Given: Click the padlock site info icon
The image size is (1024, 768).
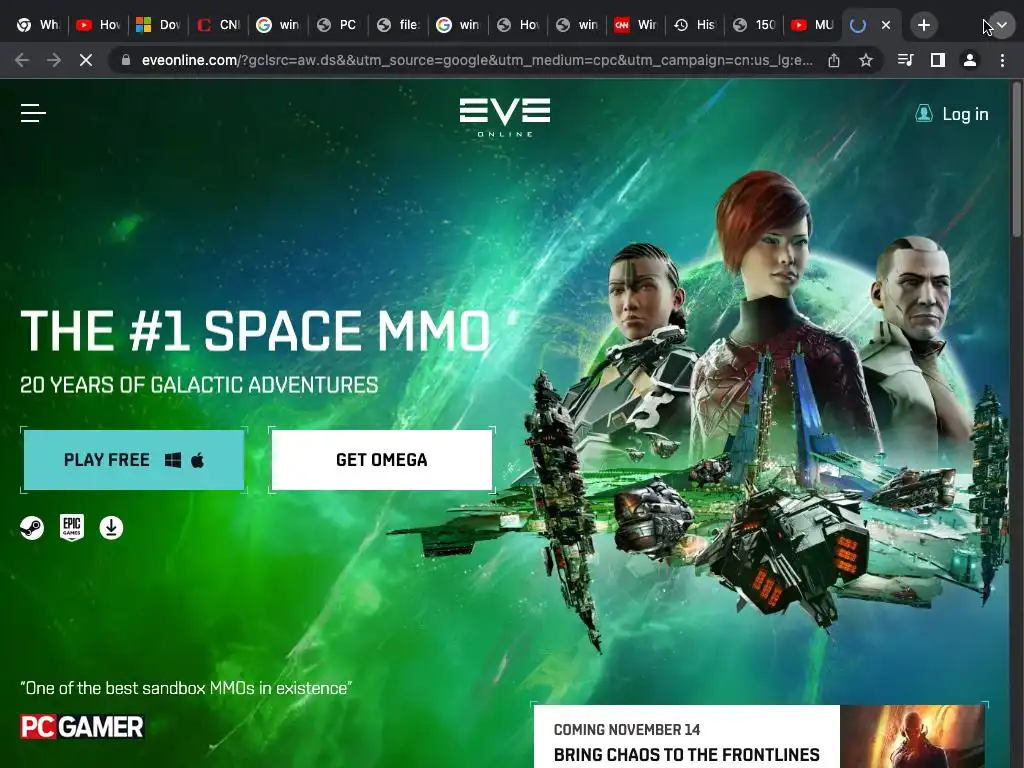Looking at the screenshot, I should (x=126, y=60).
